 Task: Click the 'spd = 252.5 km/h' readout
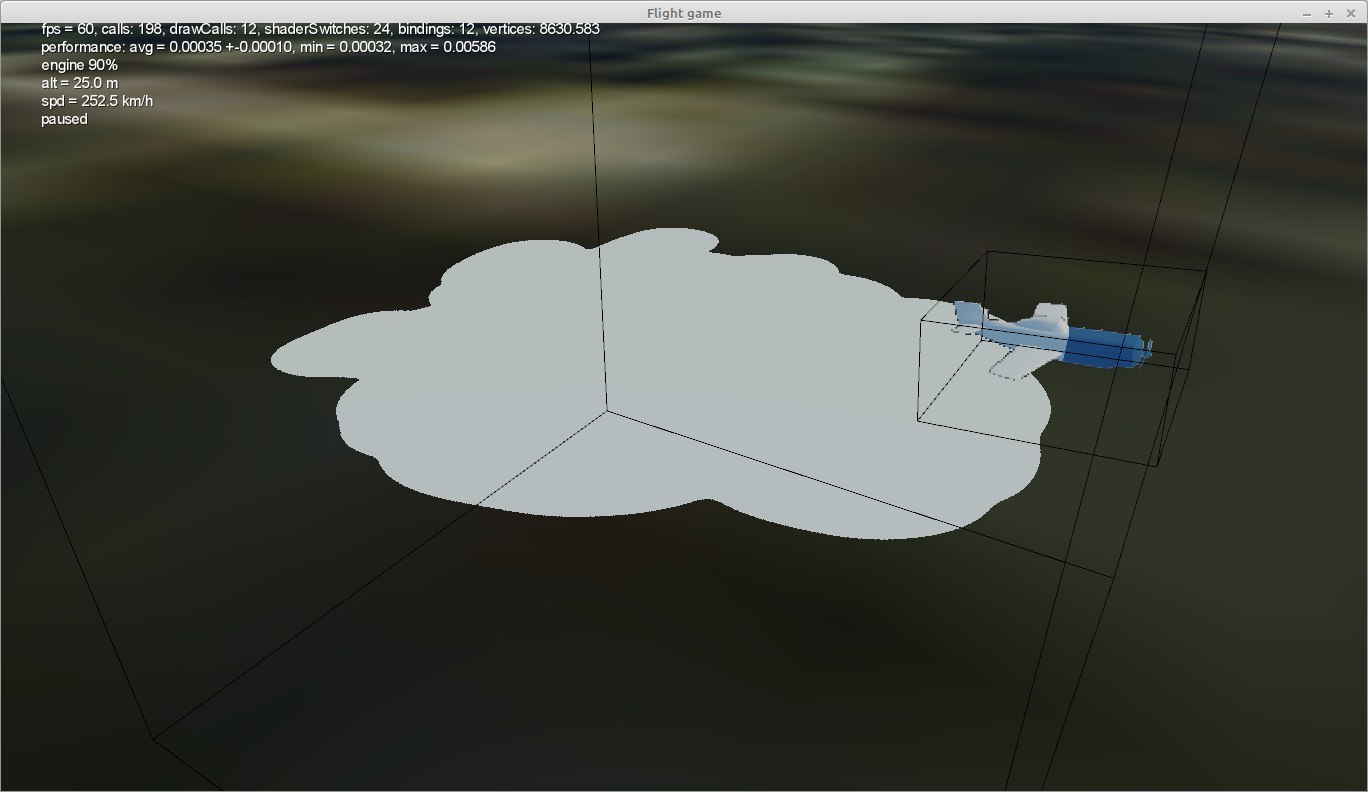(x=97, y=101)
